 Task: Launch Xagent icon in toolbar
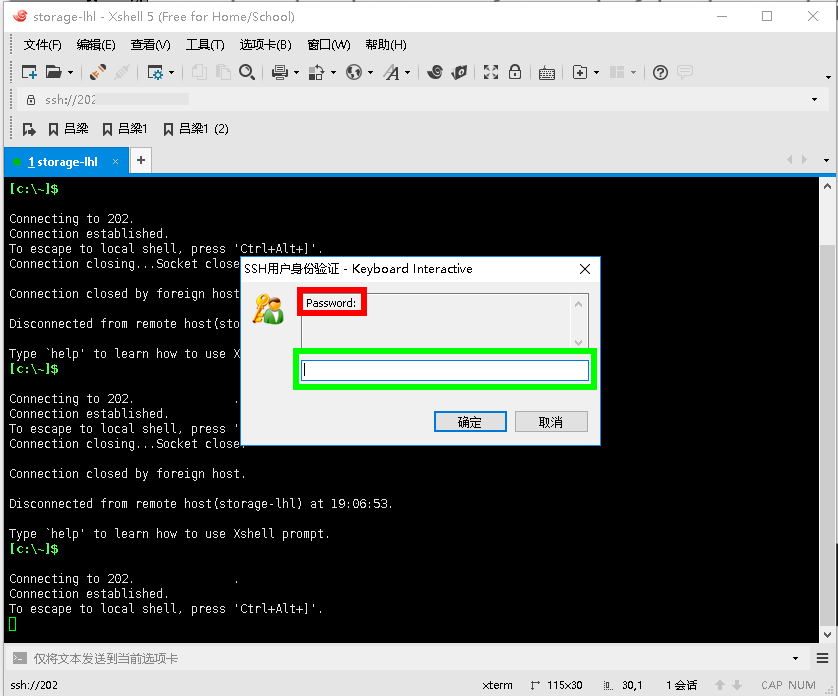pyautogui.click(x=459, y=72)
